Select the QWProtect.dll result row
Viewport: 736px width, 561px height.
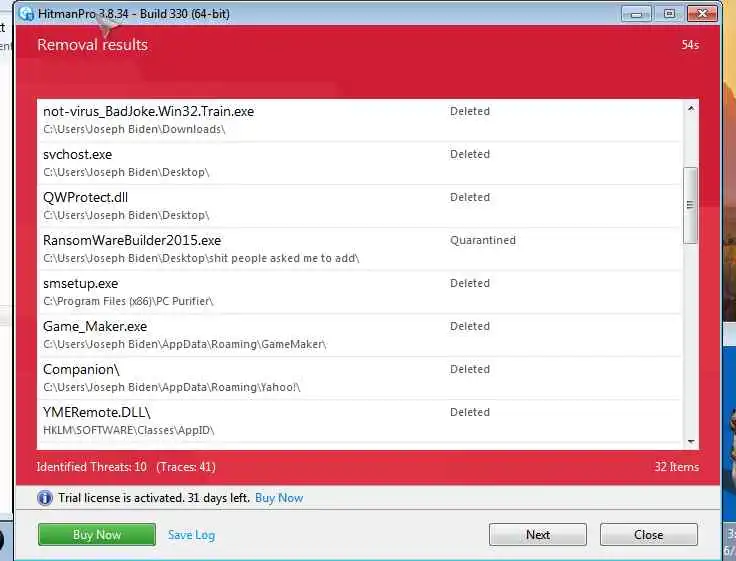click(359, 206)
